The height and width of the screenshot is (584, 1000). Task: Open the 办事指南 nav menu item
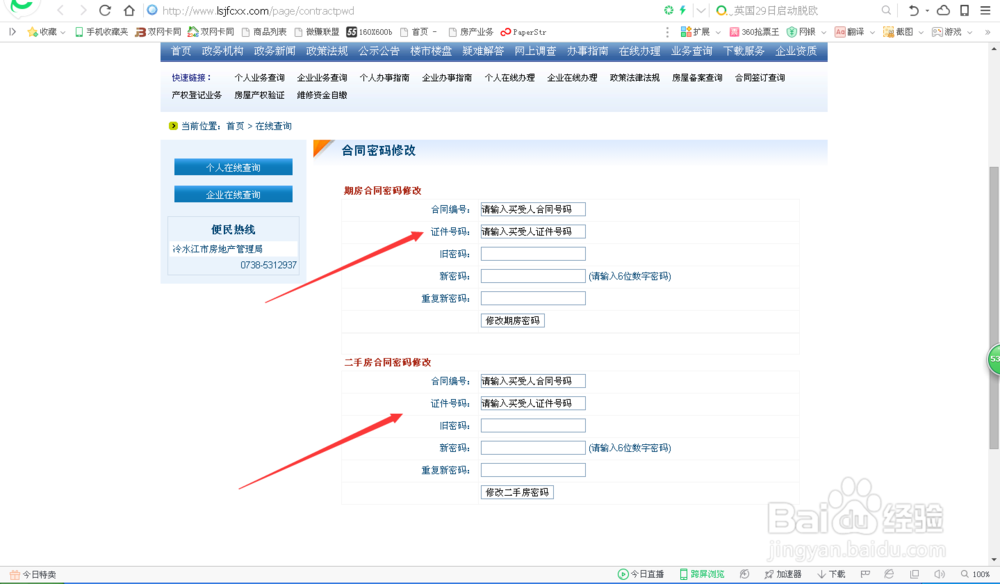tap(587, 51)
